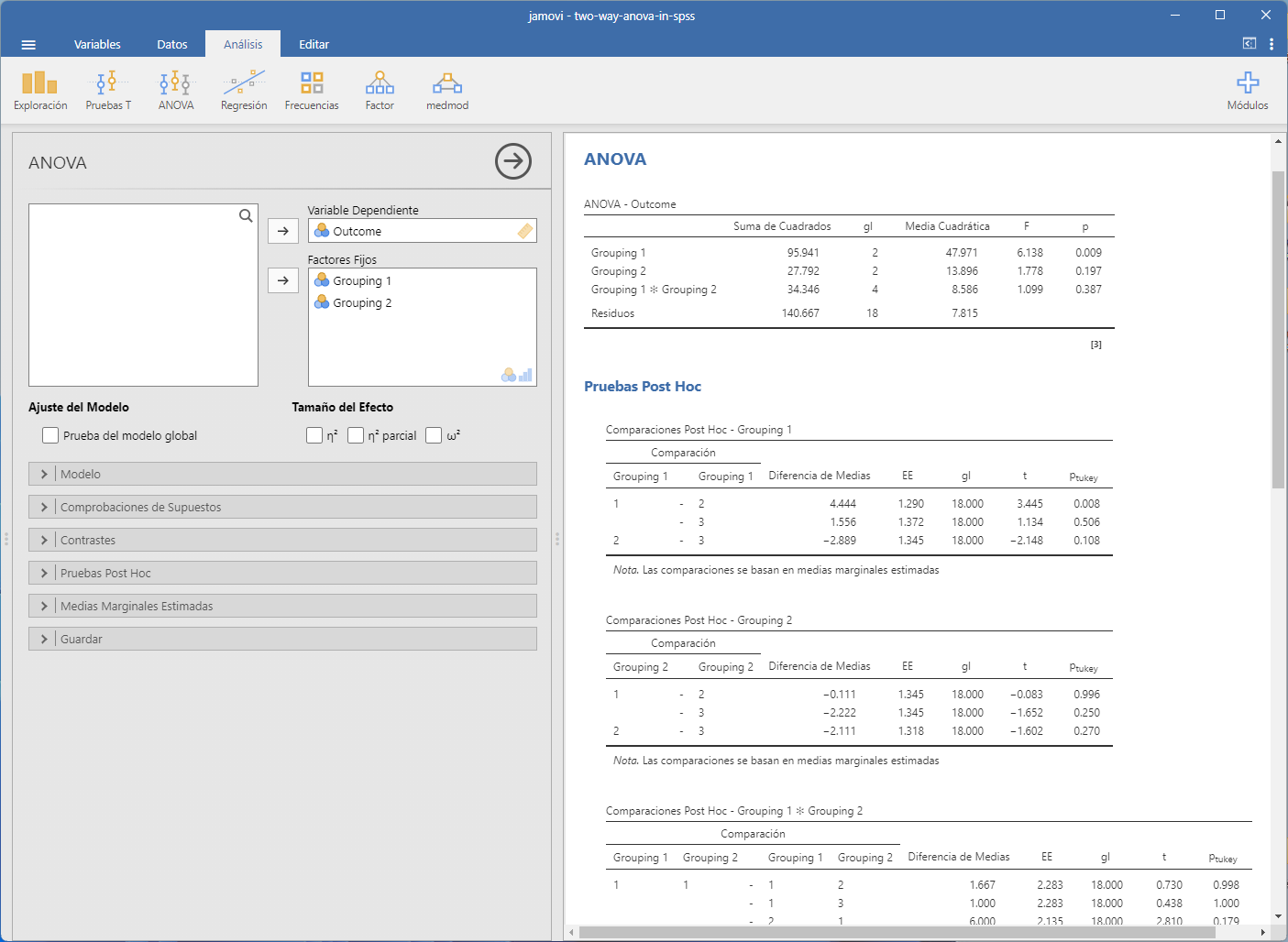Toggle the ω² effect size checkbox
The width and height of the screenshot is (1288, 942).
[x=434, y=435]
